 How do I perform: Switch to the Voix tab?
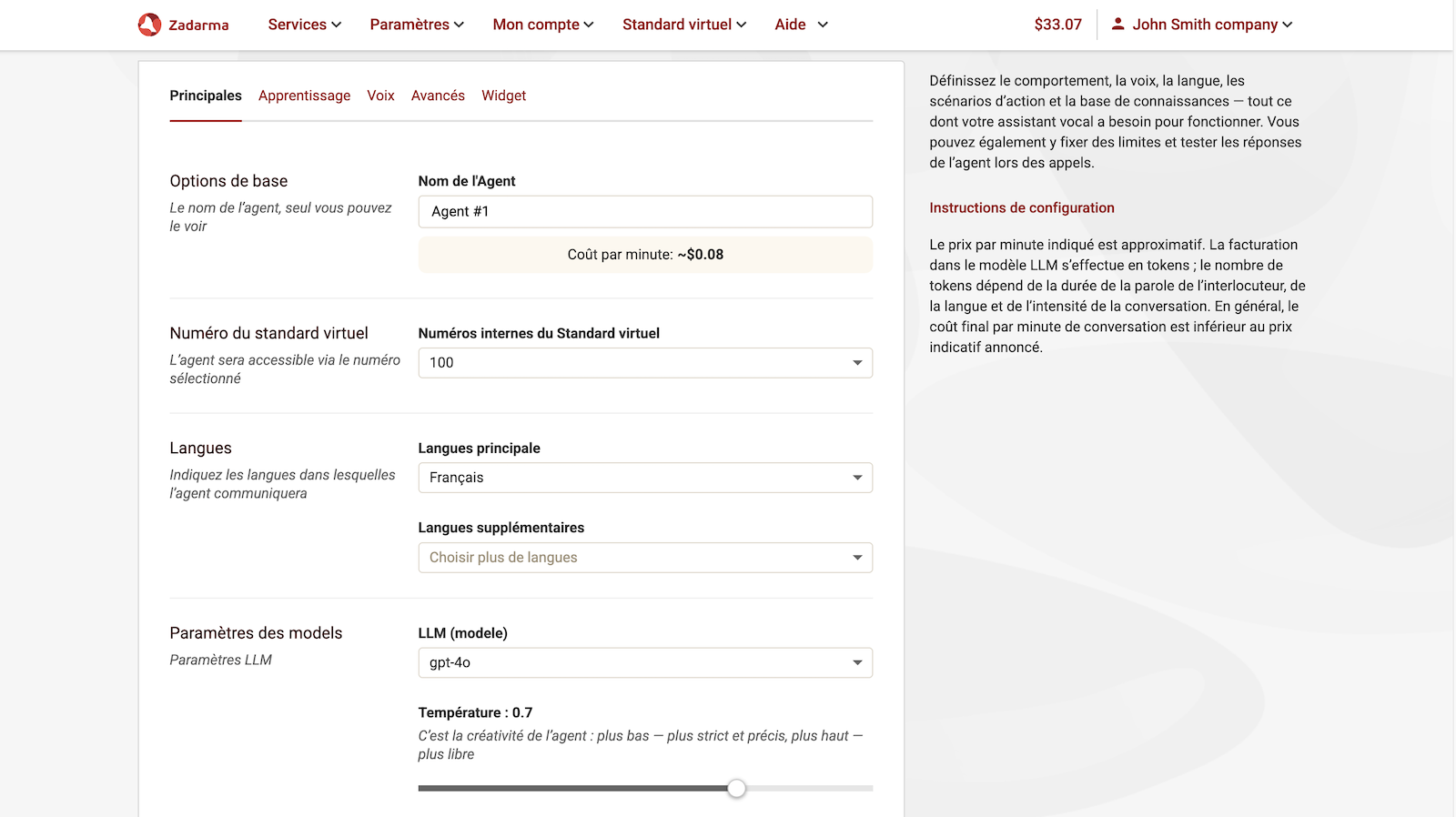point(380,96)
